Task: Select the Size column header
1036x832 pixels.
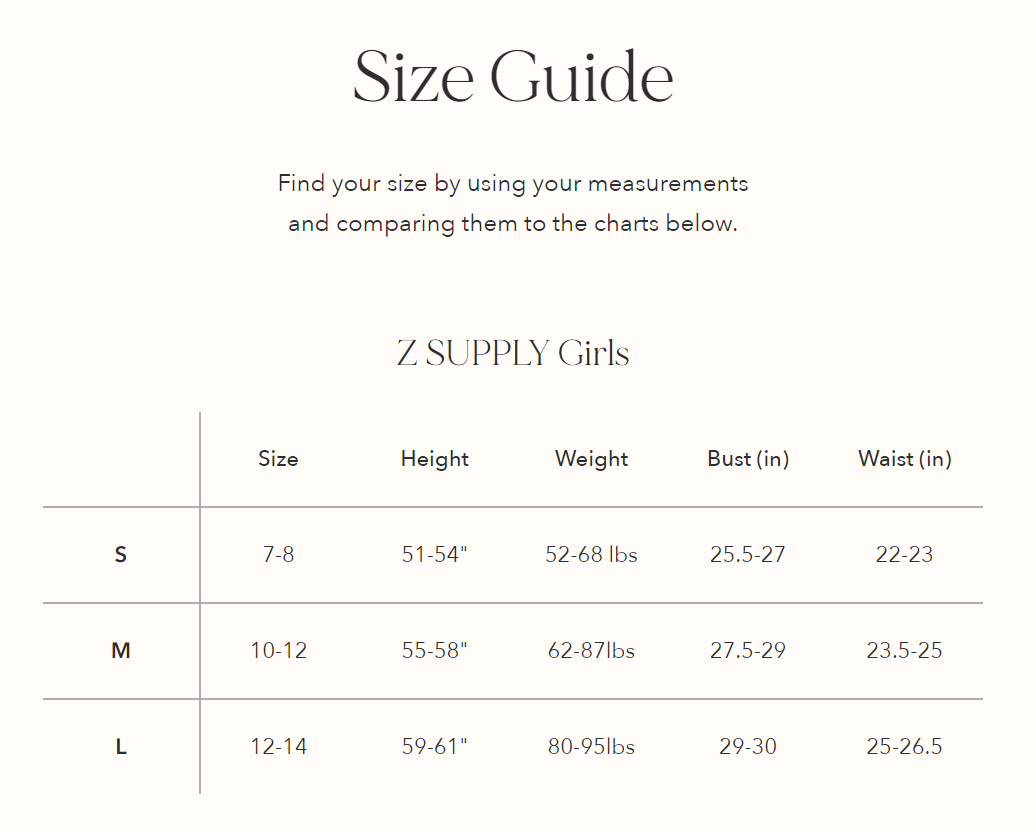Action: [x=278, y=459]
